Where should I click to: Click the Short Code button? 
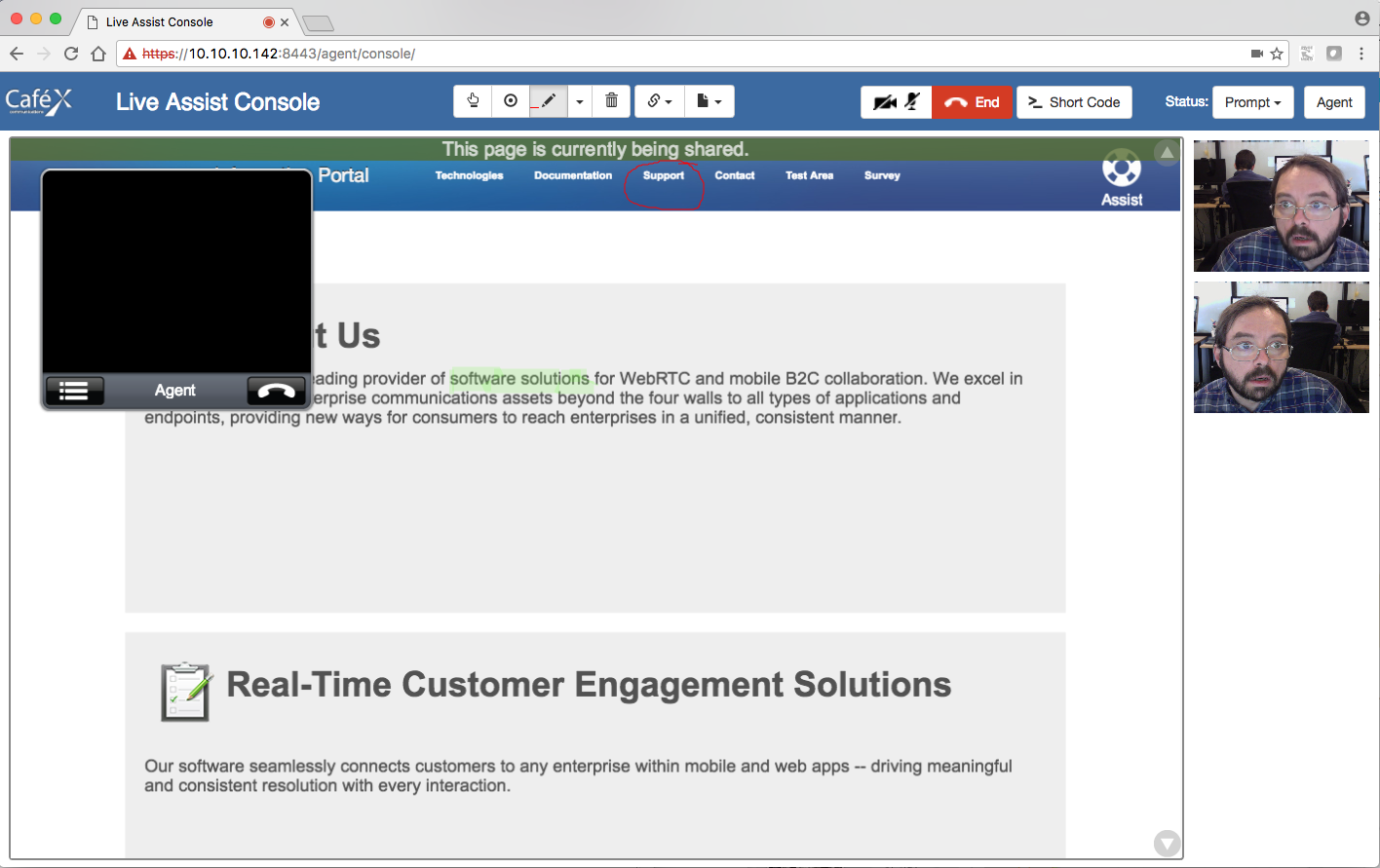click(x=1074, y=102)
